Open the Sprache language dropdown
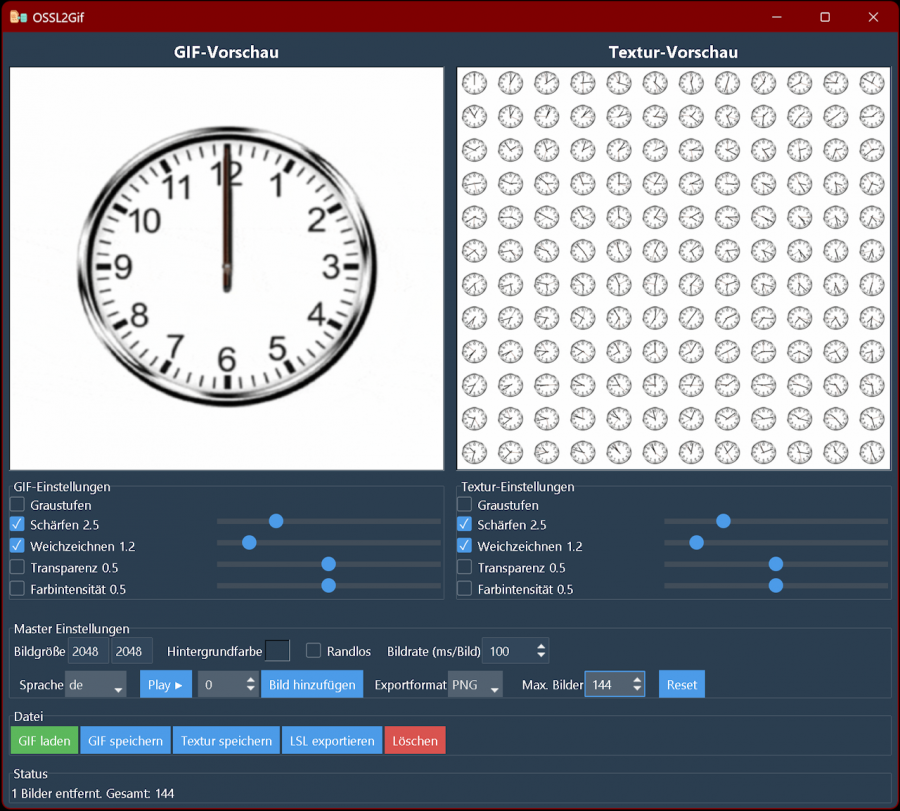Screen dimensions: 900x811 pos(96,685)
